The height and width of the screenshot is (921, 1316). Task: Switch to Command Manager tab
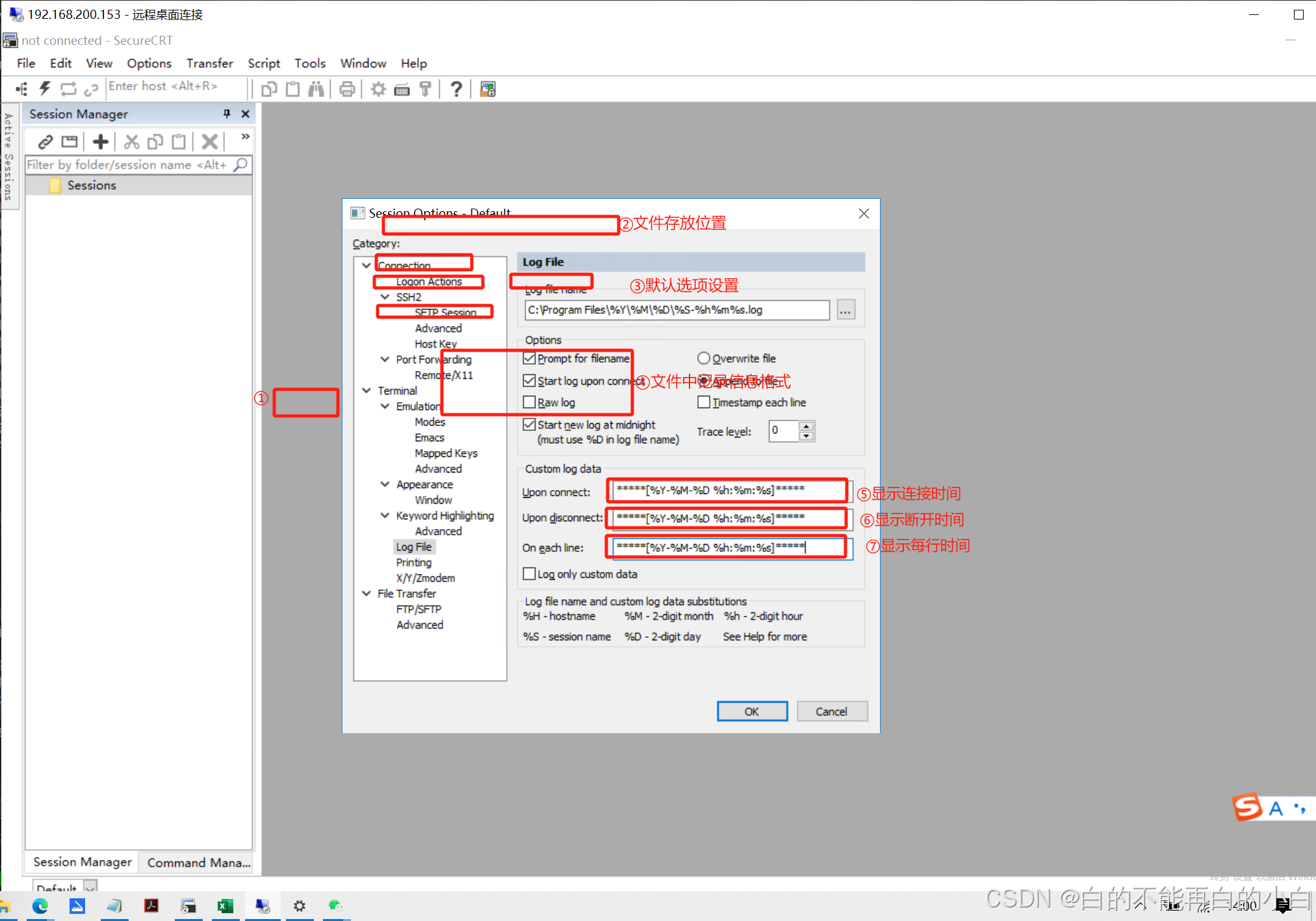tap(198, 863)
